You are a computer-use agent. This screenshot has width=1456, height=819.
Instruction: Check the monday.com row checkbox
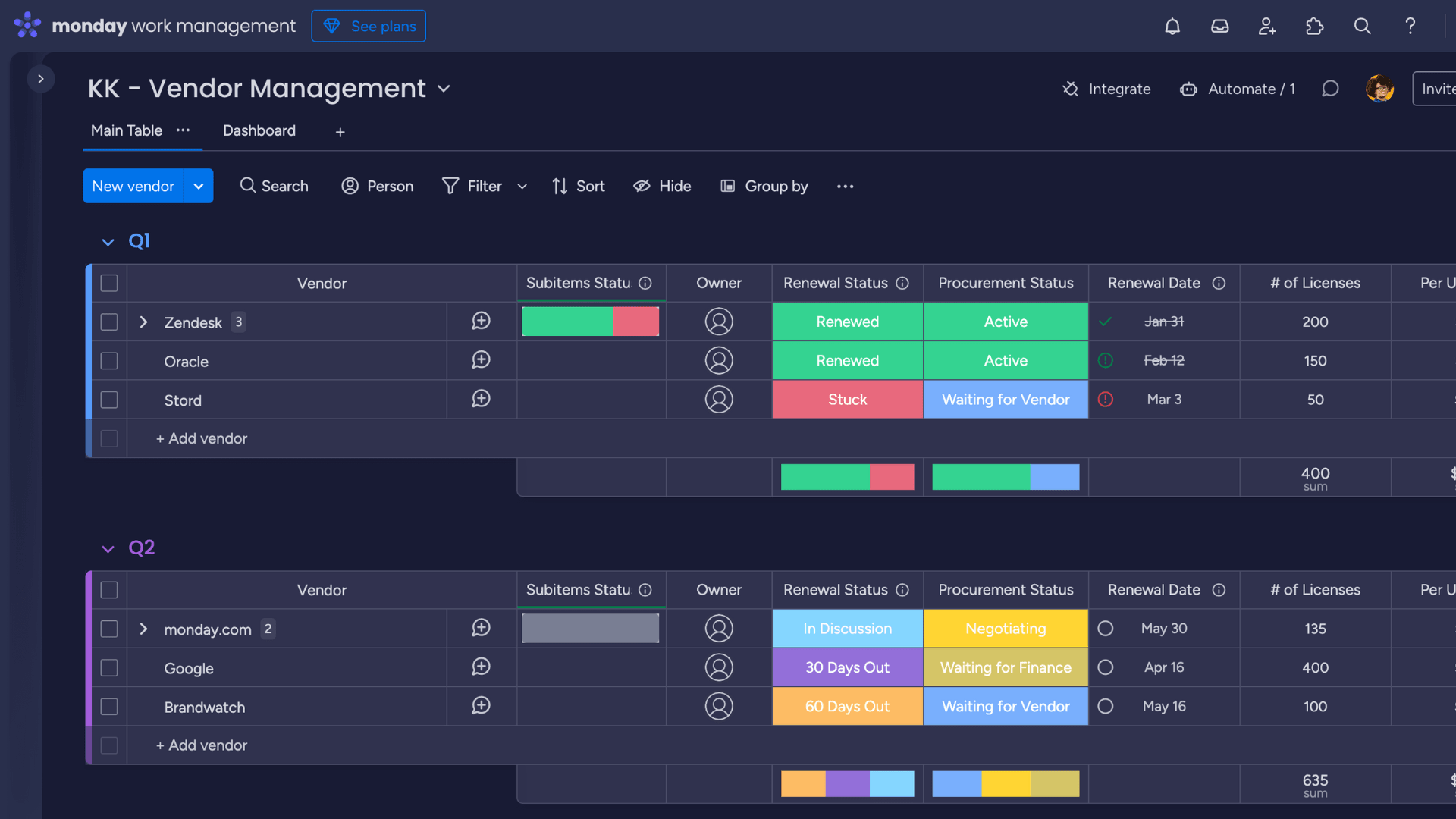pos(109,629)
